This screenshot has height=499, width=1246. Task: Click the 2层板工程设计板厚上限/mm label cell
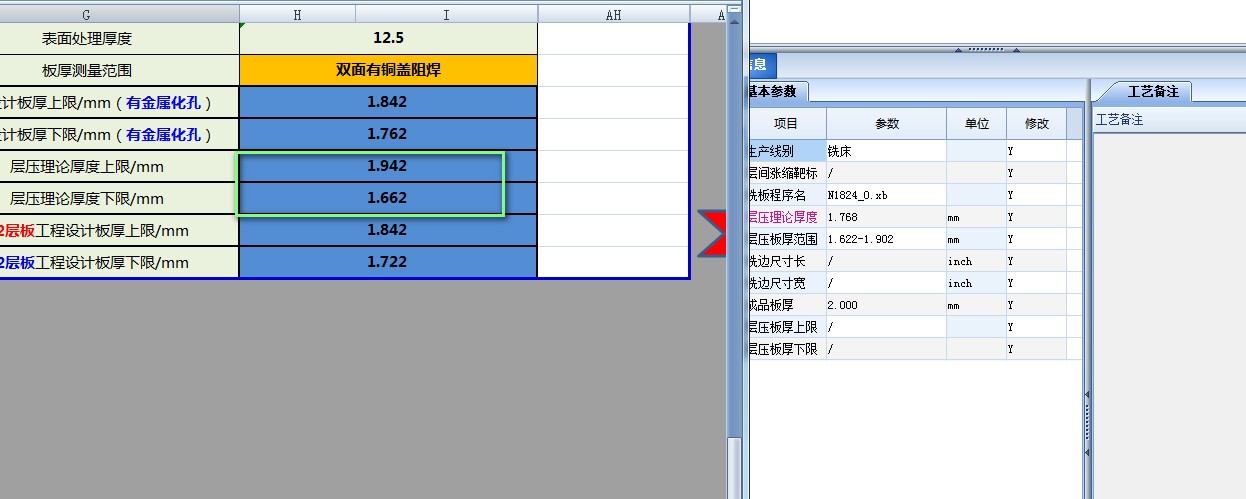119,230
